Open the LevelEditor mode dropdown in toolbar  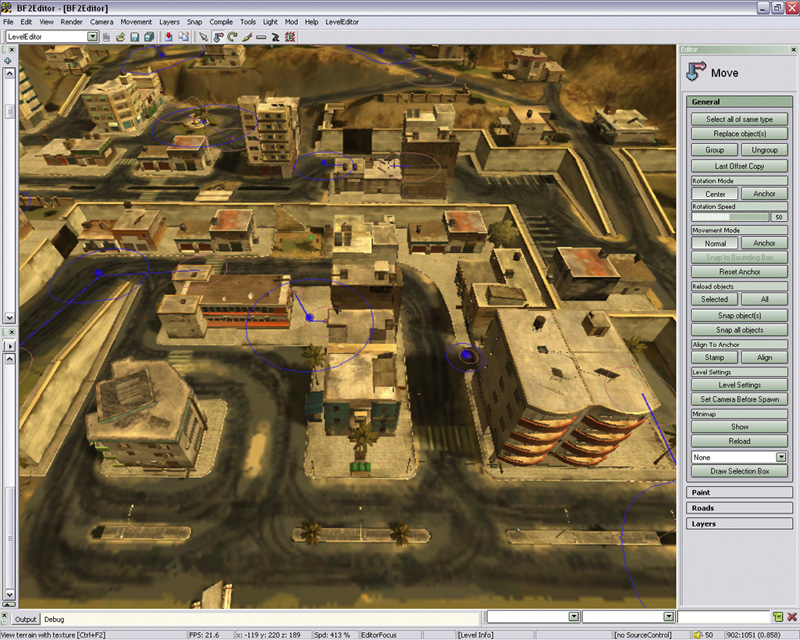92,36
